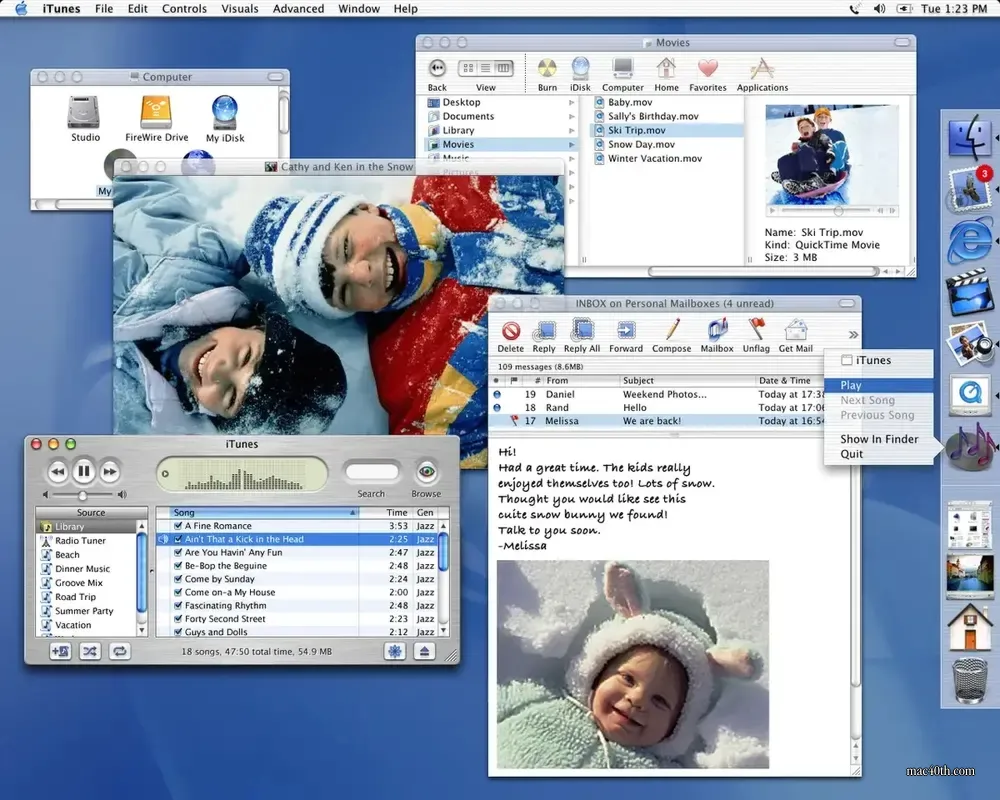Image resolution: width=1000 pixels, height=800 pixels.
Task: Open Mail from the Dock
Action: point(969,187)
